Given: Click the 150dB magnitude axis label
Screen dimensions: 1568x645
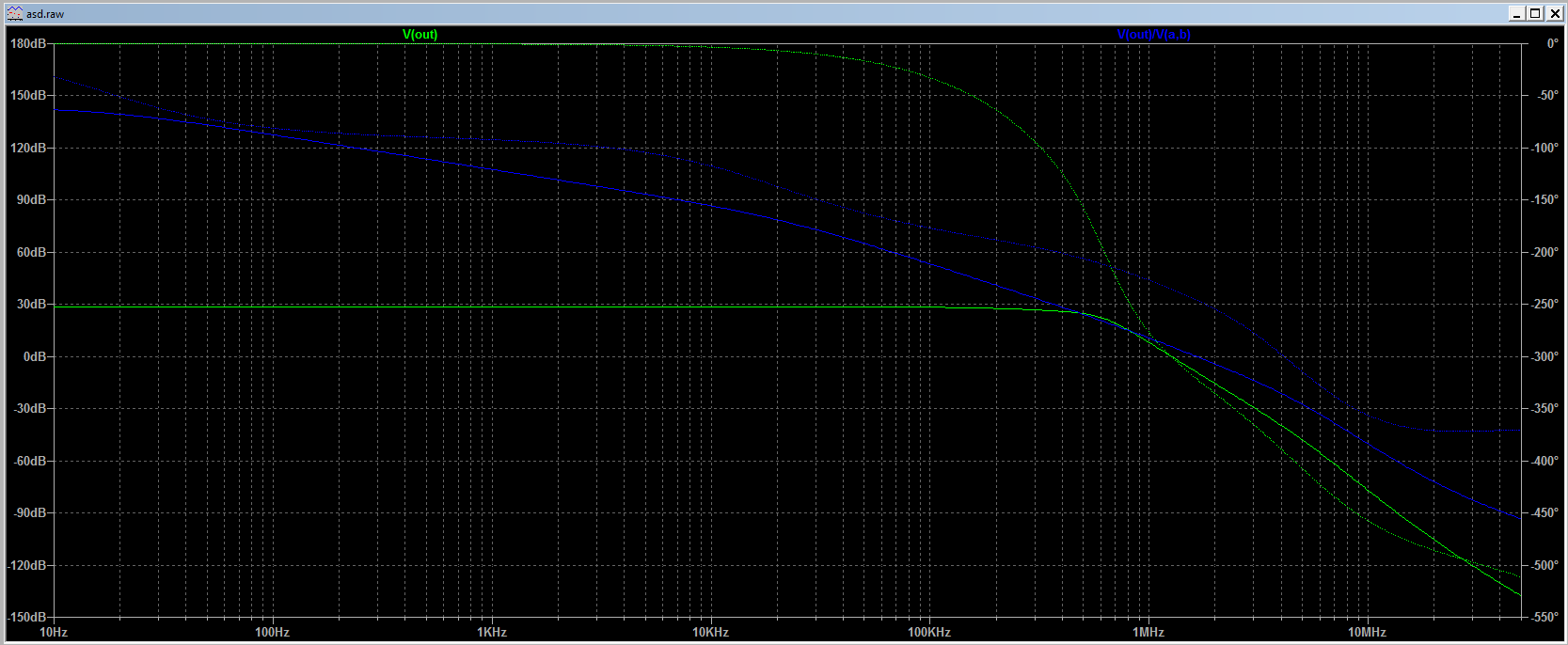Looking at the screenshot, I should [28, 96].
